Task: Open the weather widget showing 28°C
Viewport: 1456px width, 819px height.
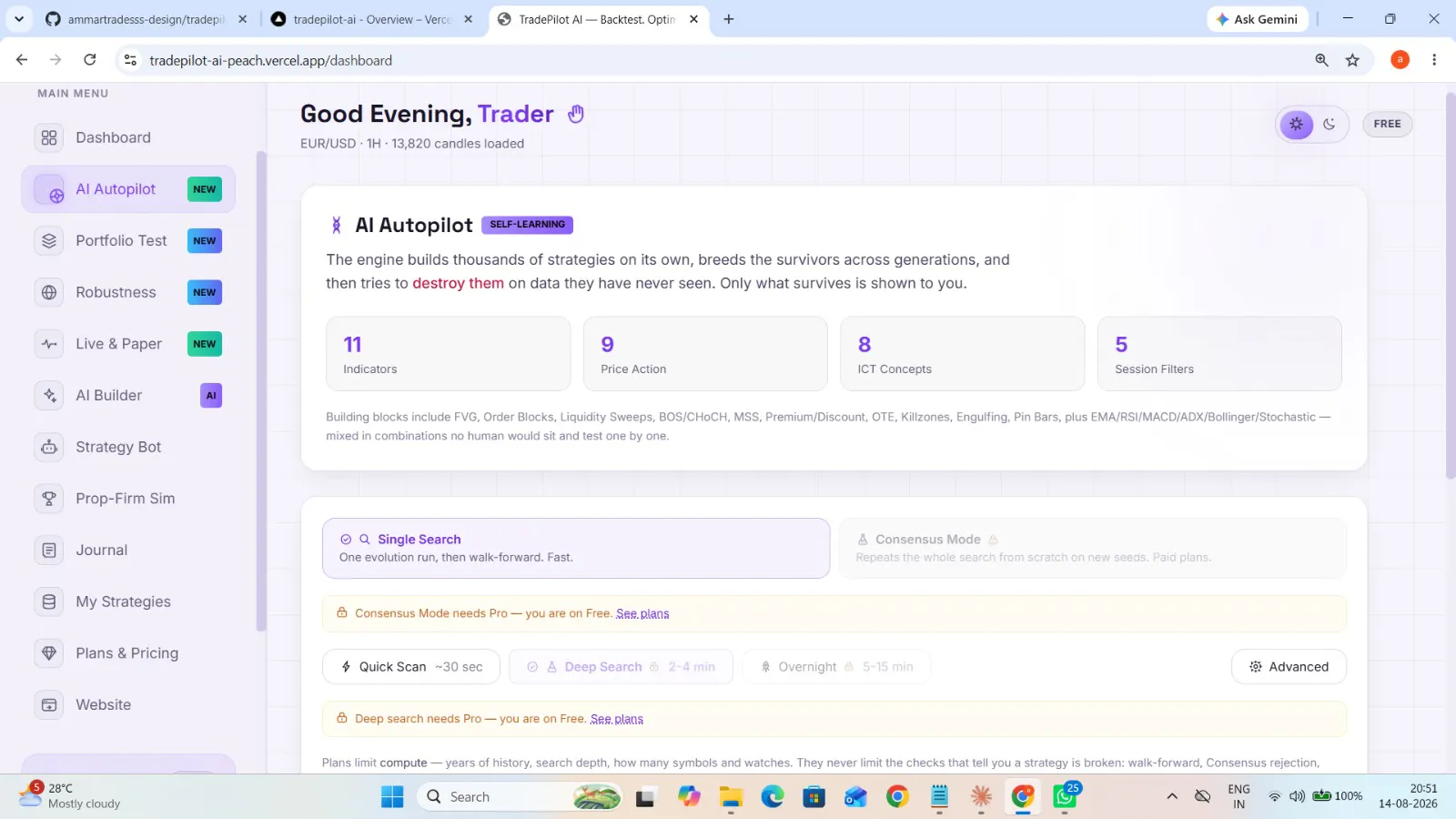Action: (71, 796)
